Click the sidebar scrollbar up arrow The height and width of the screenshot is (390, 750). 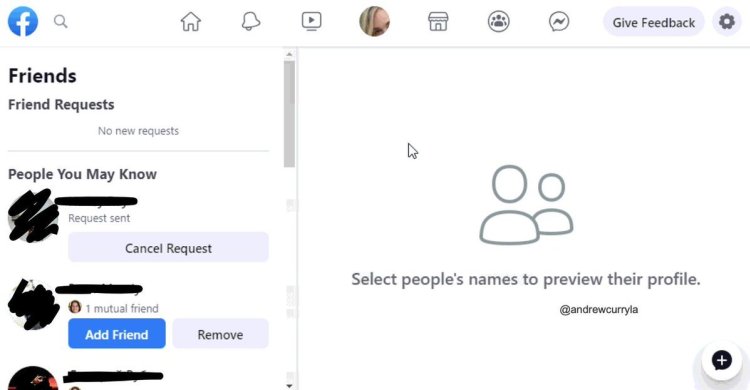pyautogui.click(x=289, y=54)
